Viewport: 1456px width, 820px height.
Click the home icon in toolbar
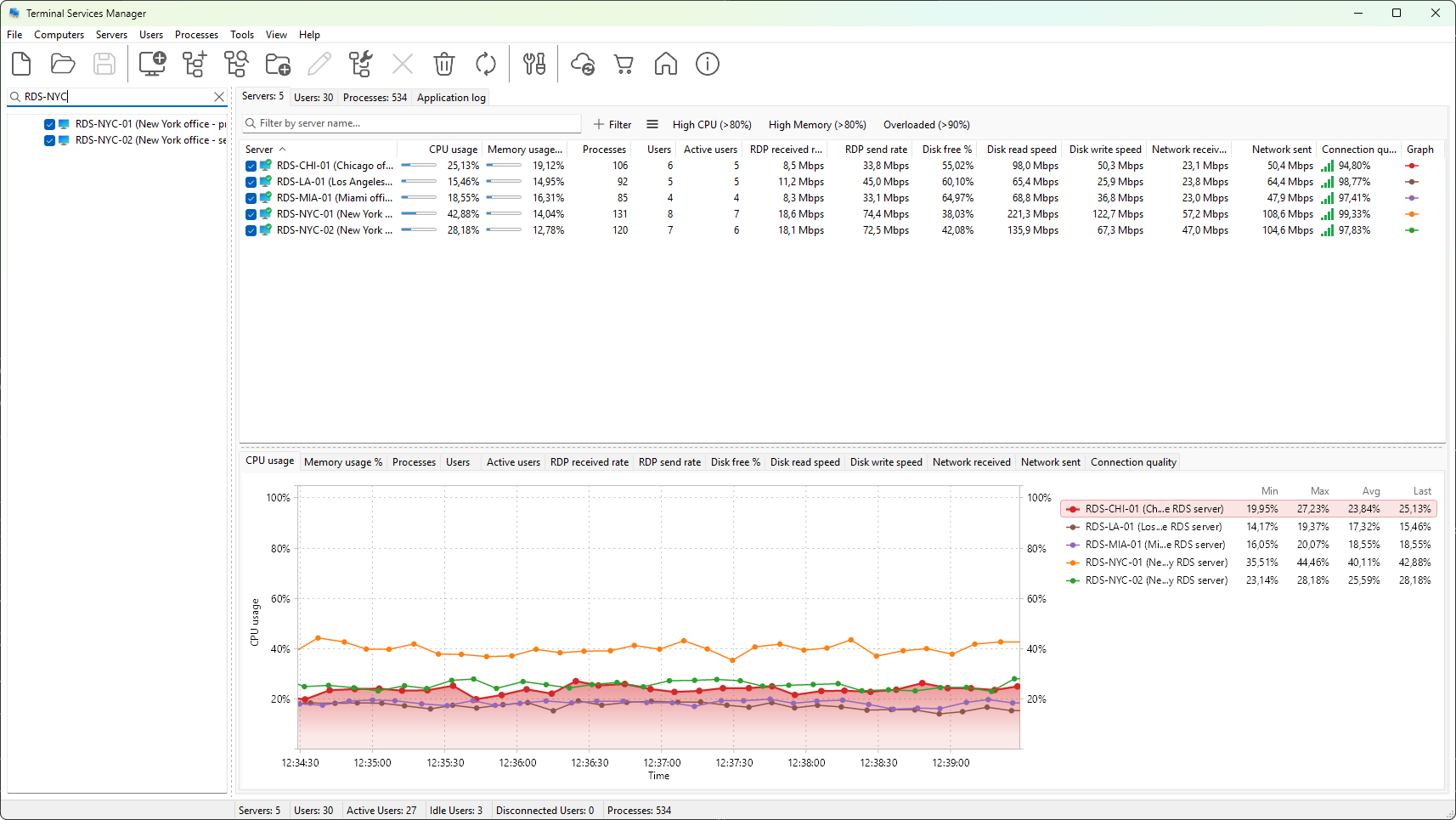[666, 64]
